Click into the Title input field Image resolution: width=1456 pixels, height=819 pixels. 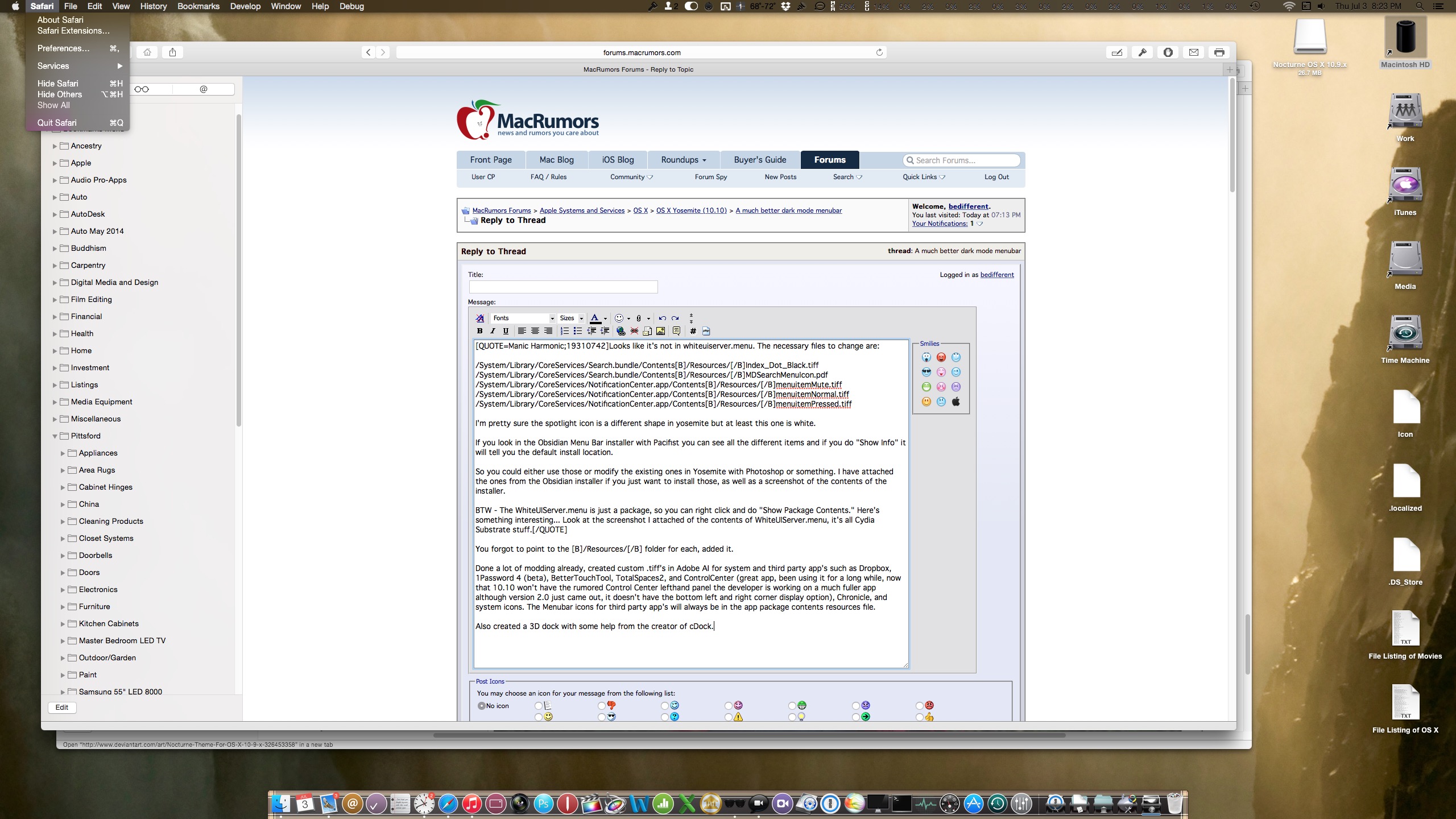click(x=563, y=287)
